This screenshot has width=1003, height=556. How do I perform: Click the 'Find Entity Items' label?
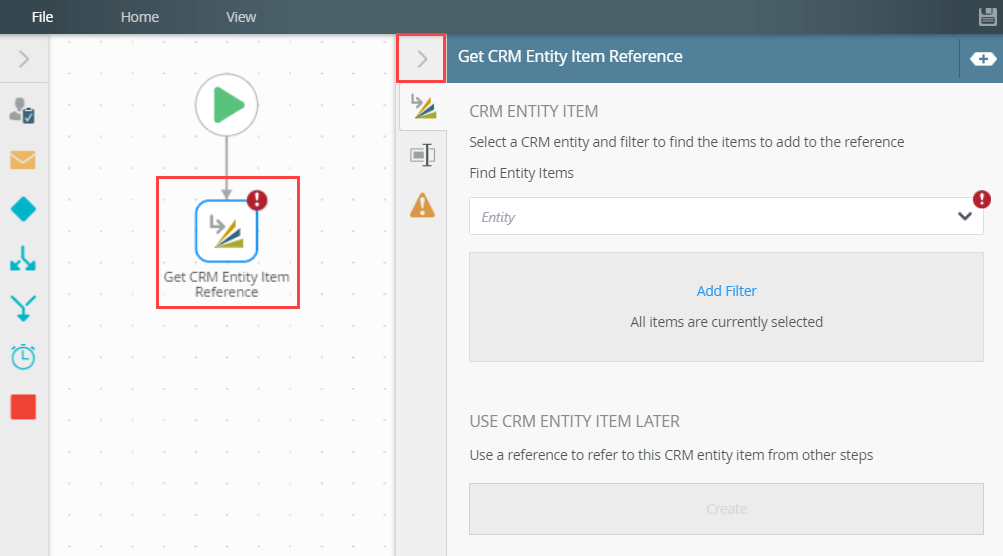[521, 173]
